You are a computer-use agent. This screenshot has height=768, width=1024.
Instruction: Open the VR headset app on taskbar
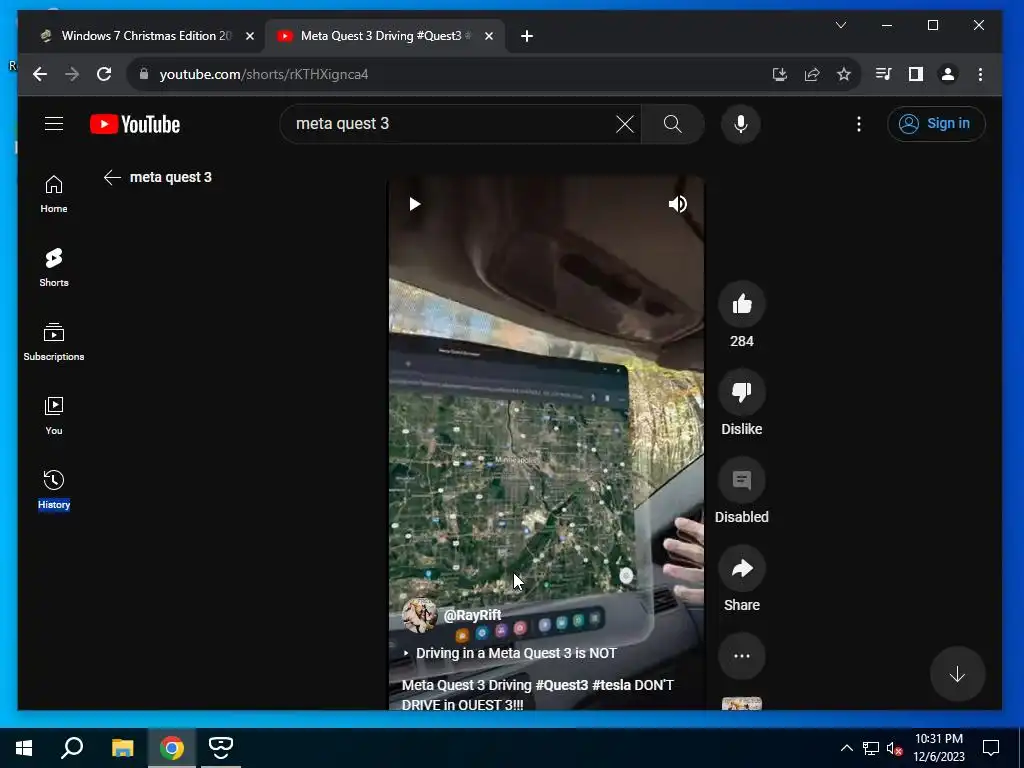pyautogui.click(x=221, y=748)
